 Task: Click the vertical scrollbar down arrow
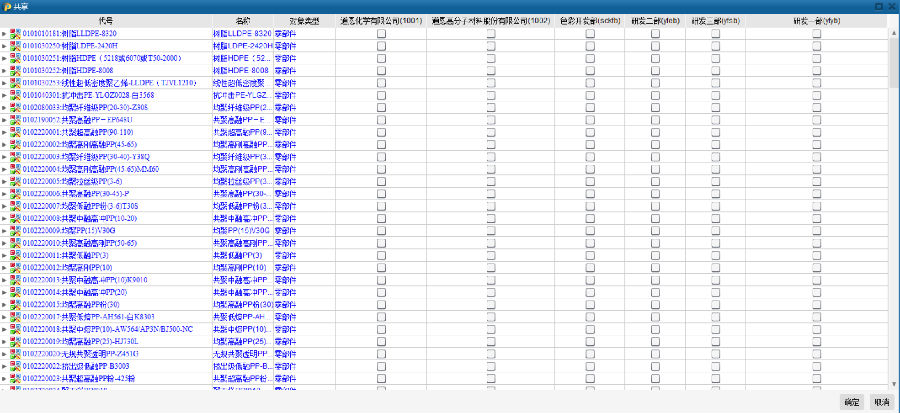click(894, 384)
